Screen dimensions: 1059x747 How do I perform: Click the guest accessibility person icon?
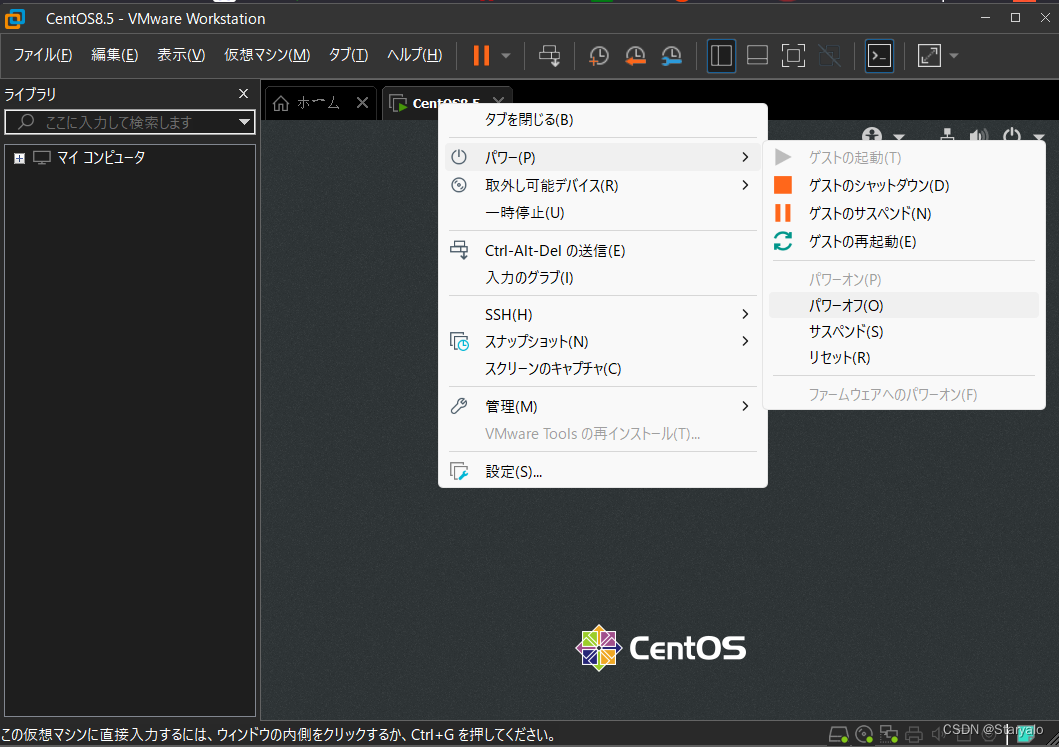(x=872, y=134)
